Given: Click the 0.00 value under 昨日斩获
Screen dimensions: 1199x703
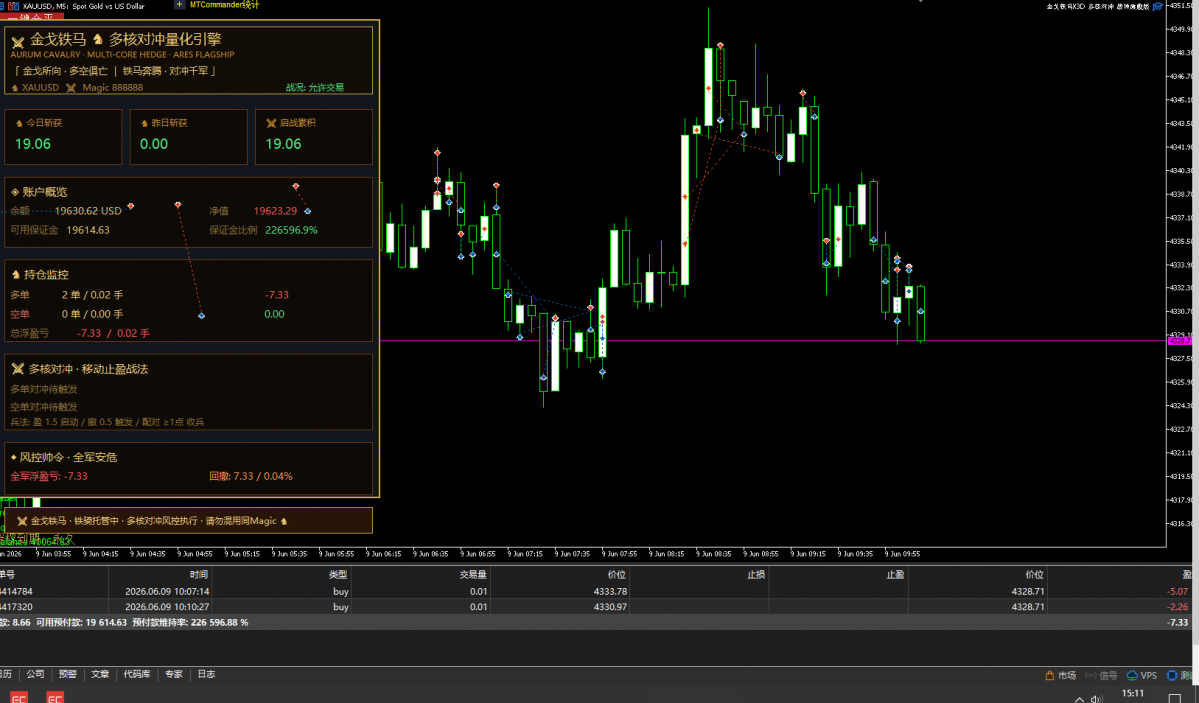Looking at the screenshot, I should pyautogui.click(x=154, y=144).
